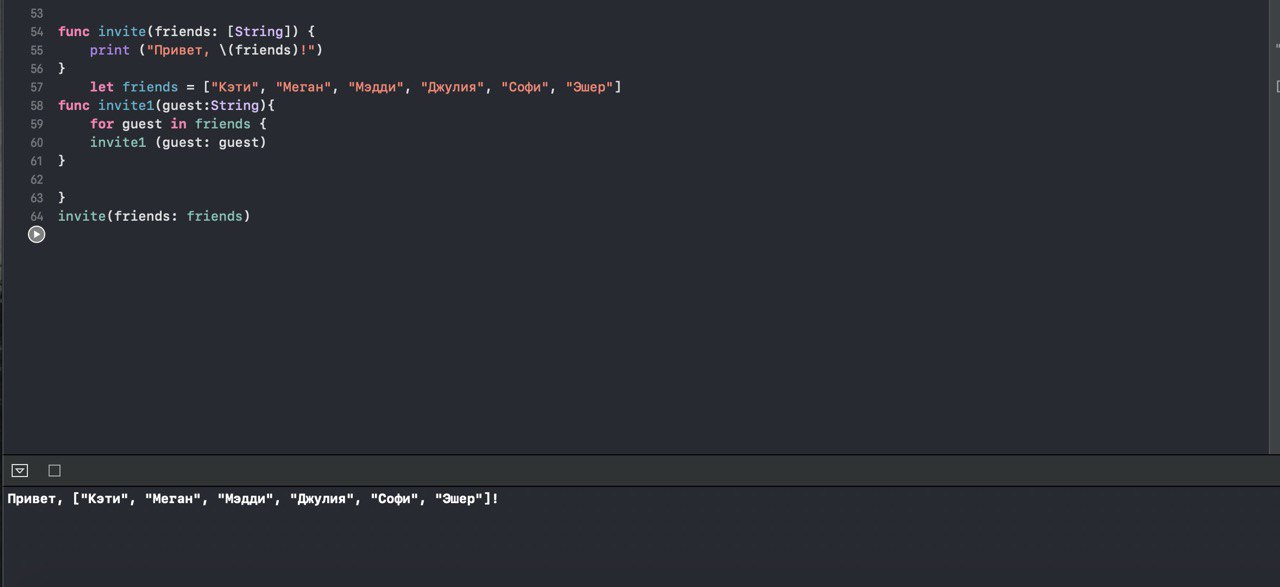Select line number 64 in the gutter
The height and width of the screenshot is (587, 1280).
pos(37,217)
